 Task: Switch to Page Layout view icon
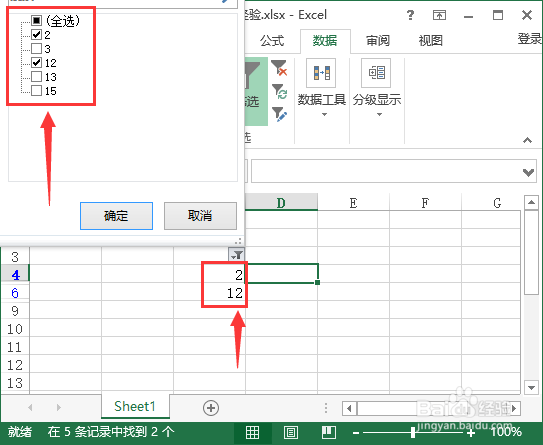[x=291, y=432]
